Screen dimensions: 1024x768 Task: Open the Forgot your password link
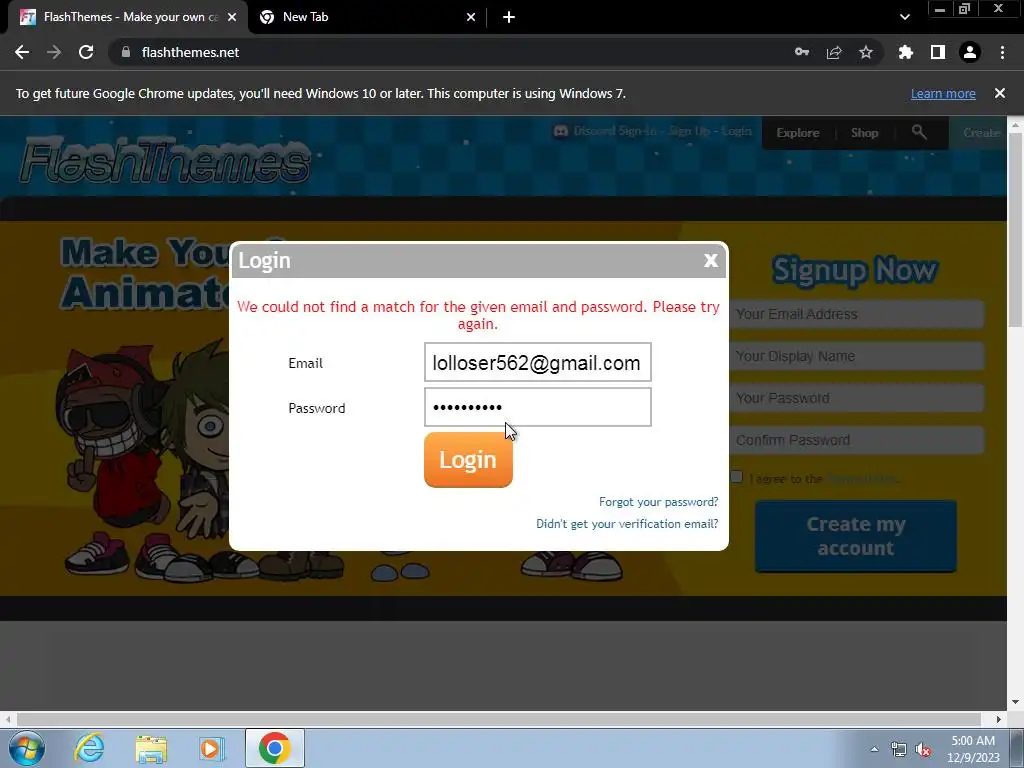click(658, 502)
